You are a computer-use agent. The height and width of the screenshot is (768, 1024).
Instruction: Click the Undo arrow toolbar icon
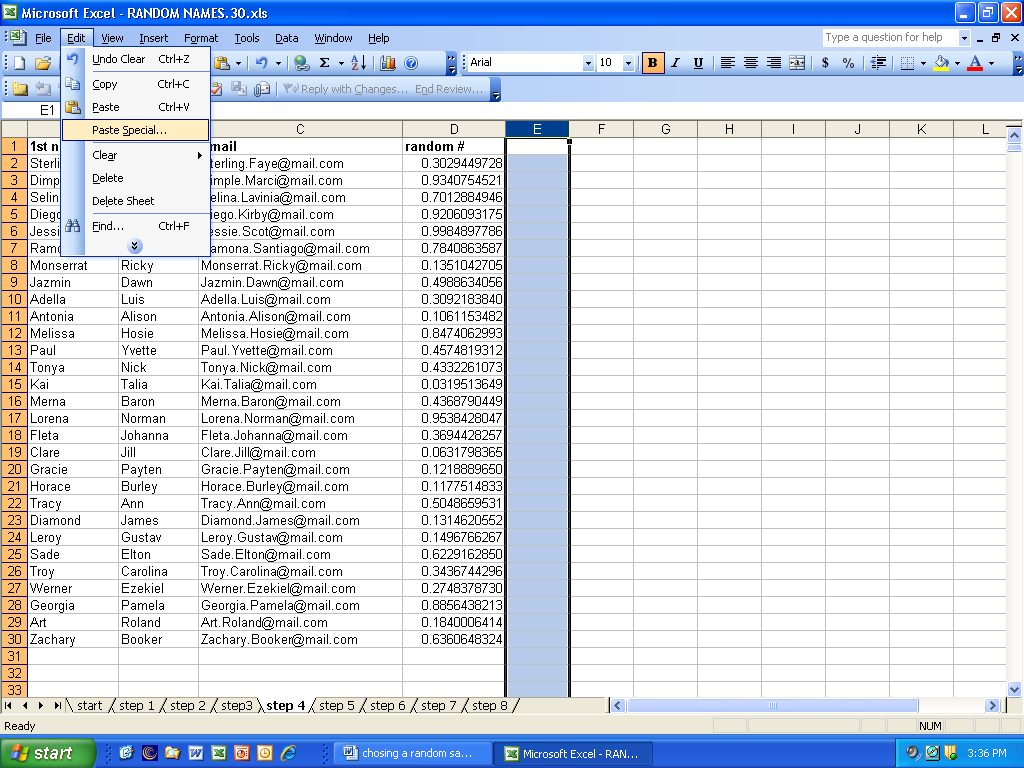[x=262, y=63]
